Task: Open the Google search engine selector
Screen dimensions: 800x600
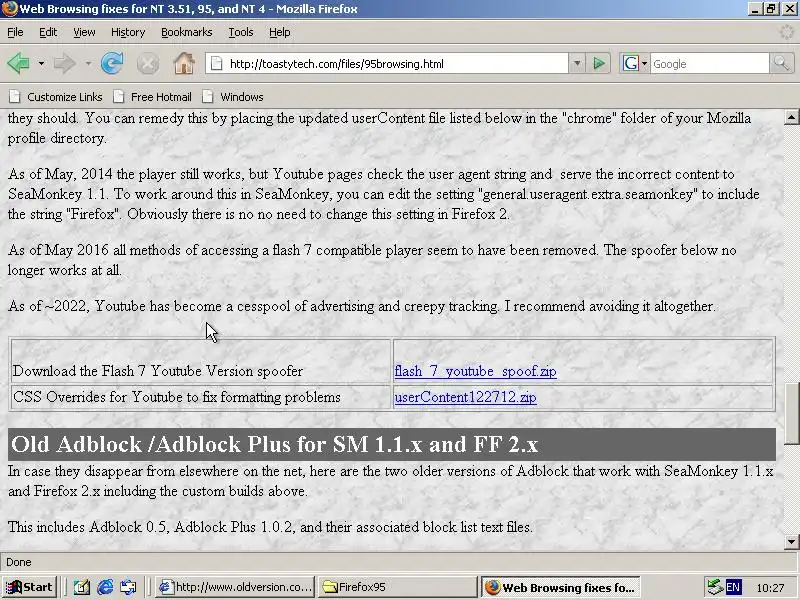Action: tap(634, 64)
